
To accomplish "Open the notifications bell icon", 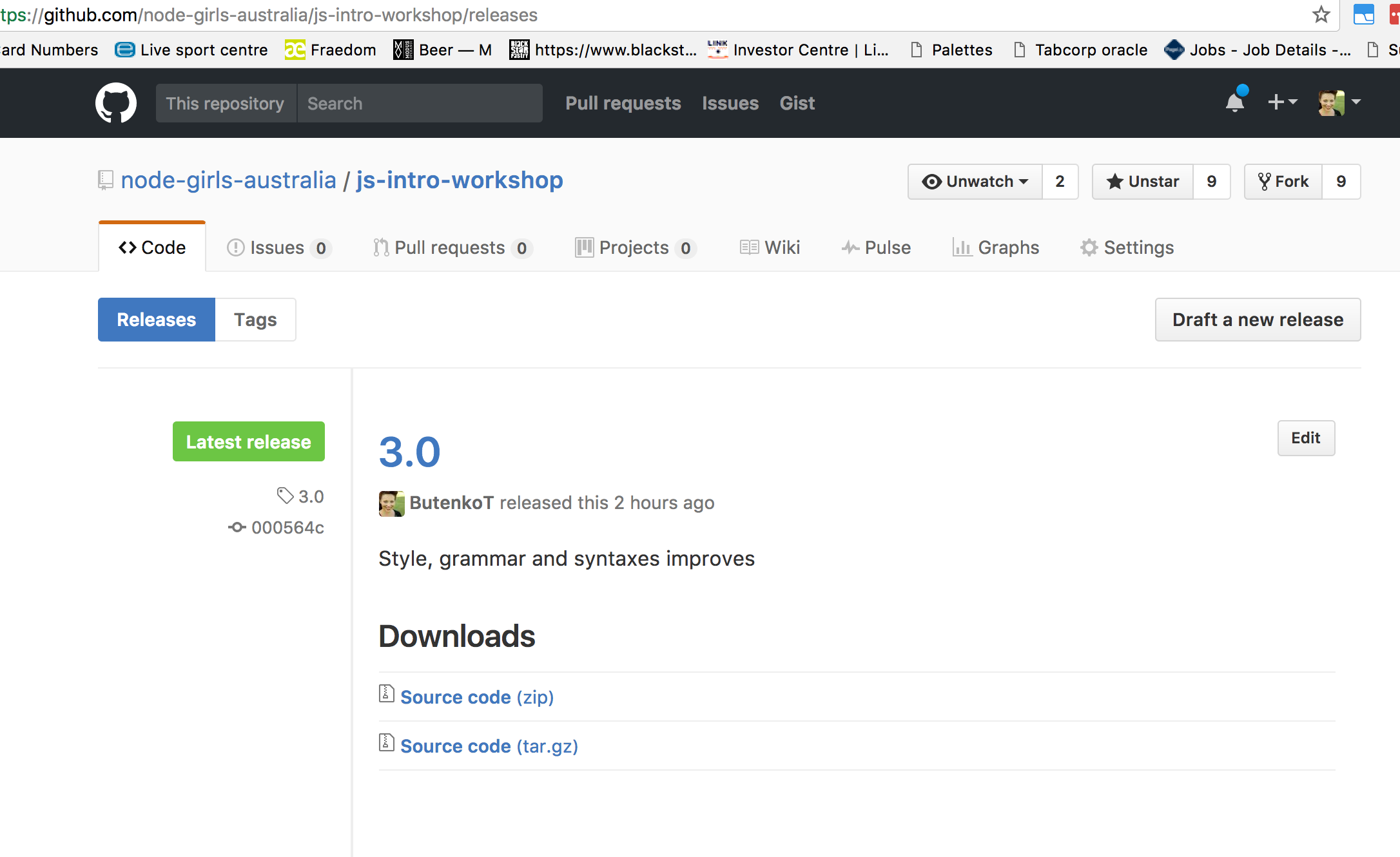I will tap(1235, 102).
